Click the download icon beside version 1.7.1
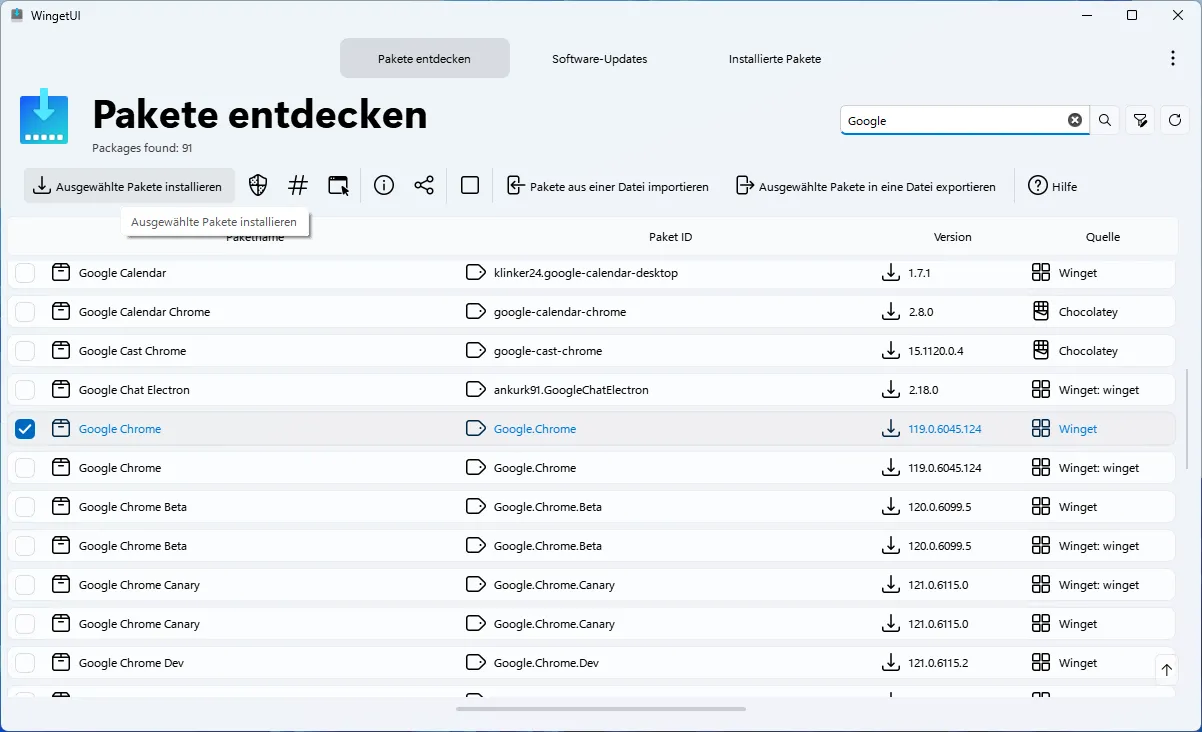The height and width of the screenshot is (732, 1202). (890, 272)
